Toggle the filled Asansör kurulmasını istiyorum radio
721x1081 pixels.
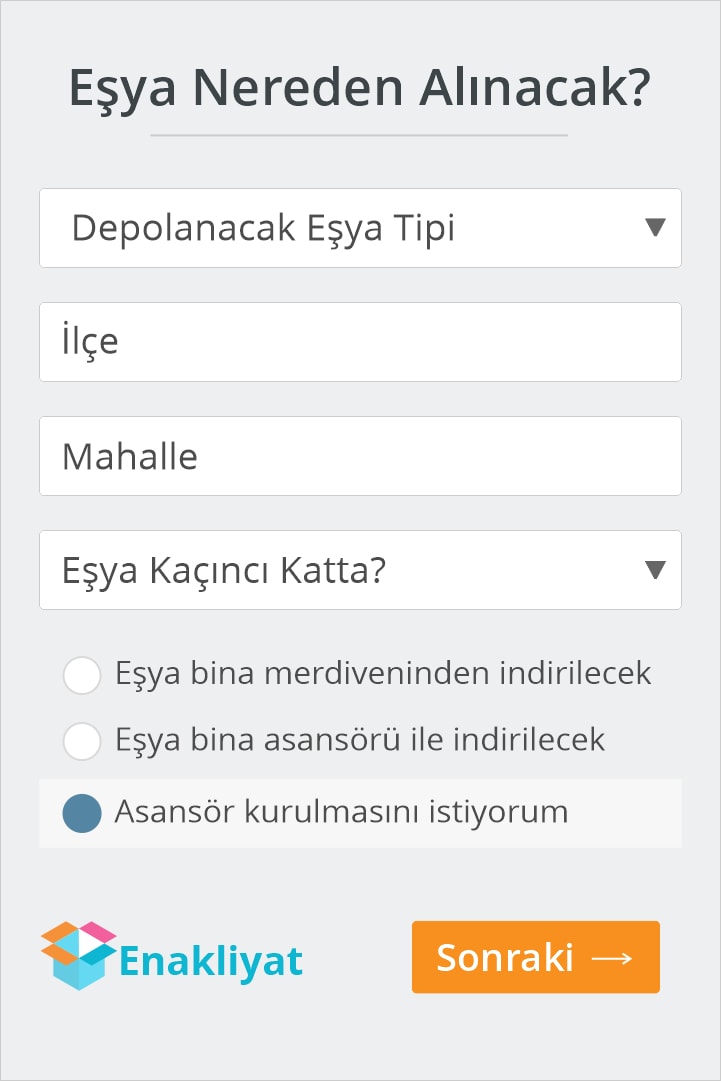point(82,813)
